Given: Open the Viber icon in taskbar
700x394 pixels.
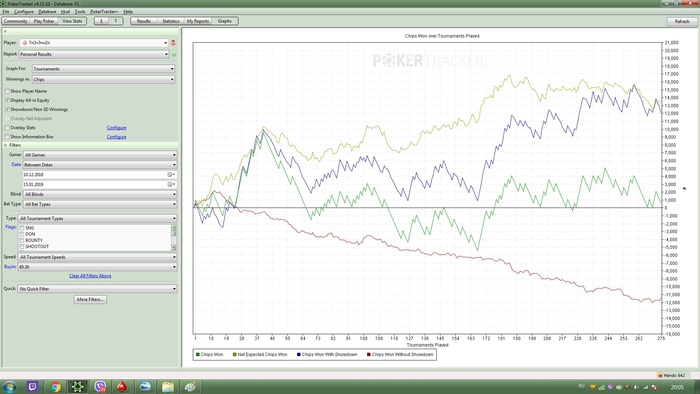Looking at the screenshot, I should point(100,386).
